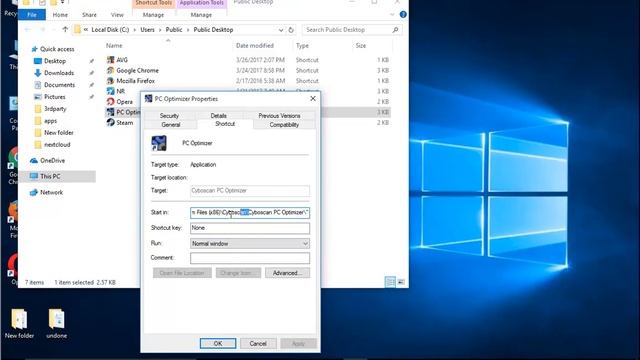The height and width of the screenshot is (360, 640).
Task: Select the undone folder on desktop
Action: 56,324
